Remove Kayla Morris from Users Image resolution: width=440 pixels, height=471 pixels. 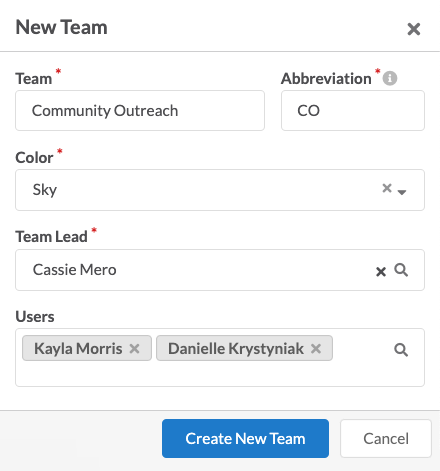[134, 349]
